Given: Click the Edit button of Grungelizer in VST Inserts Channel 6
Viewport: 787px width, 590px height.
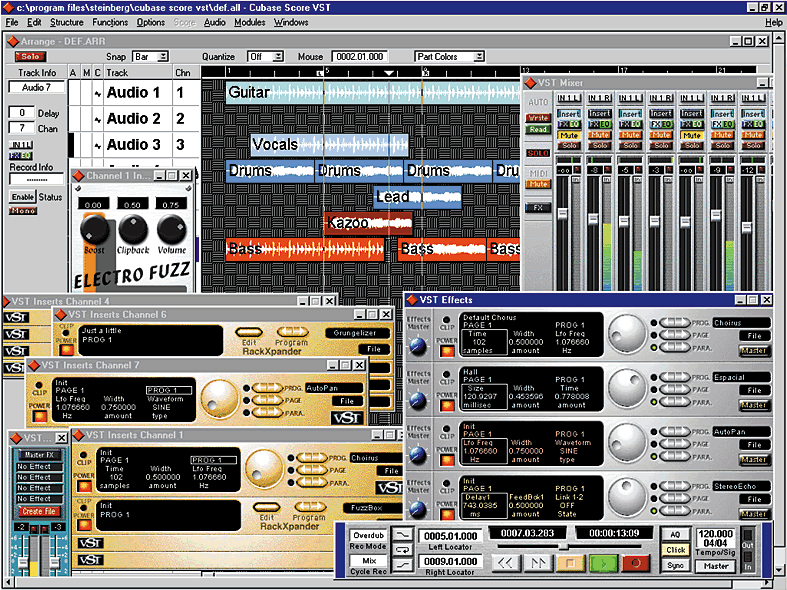Looking at the screenshot, I should point(249,333).
